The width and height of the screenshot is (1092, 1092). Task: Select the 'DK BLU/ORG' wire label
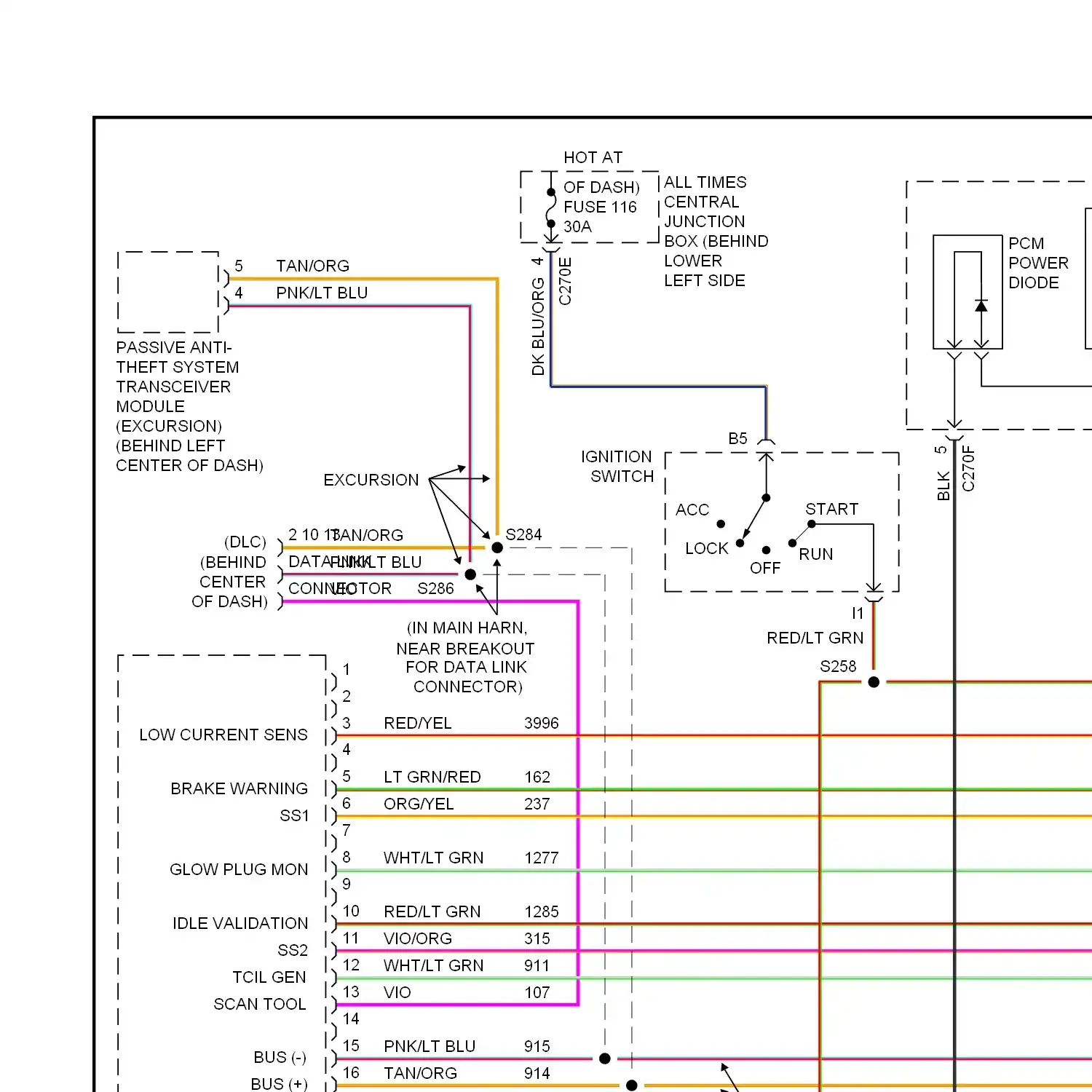(x=538, y=326)
